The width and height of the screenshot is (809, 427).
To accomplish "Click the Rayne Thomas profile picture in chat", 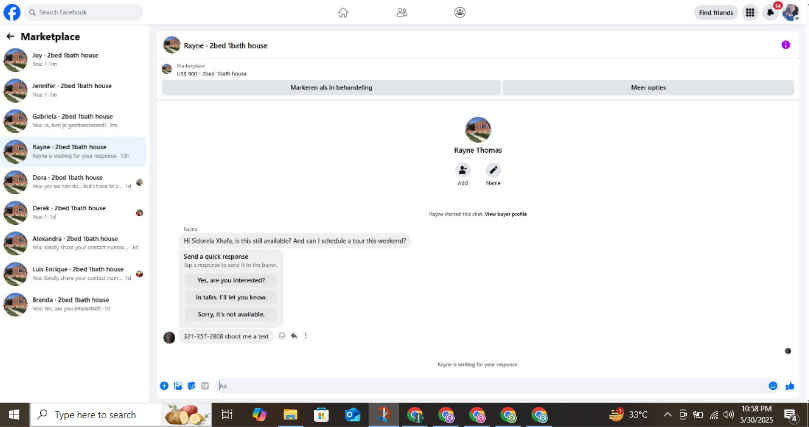I will [x=478, y=129].
